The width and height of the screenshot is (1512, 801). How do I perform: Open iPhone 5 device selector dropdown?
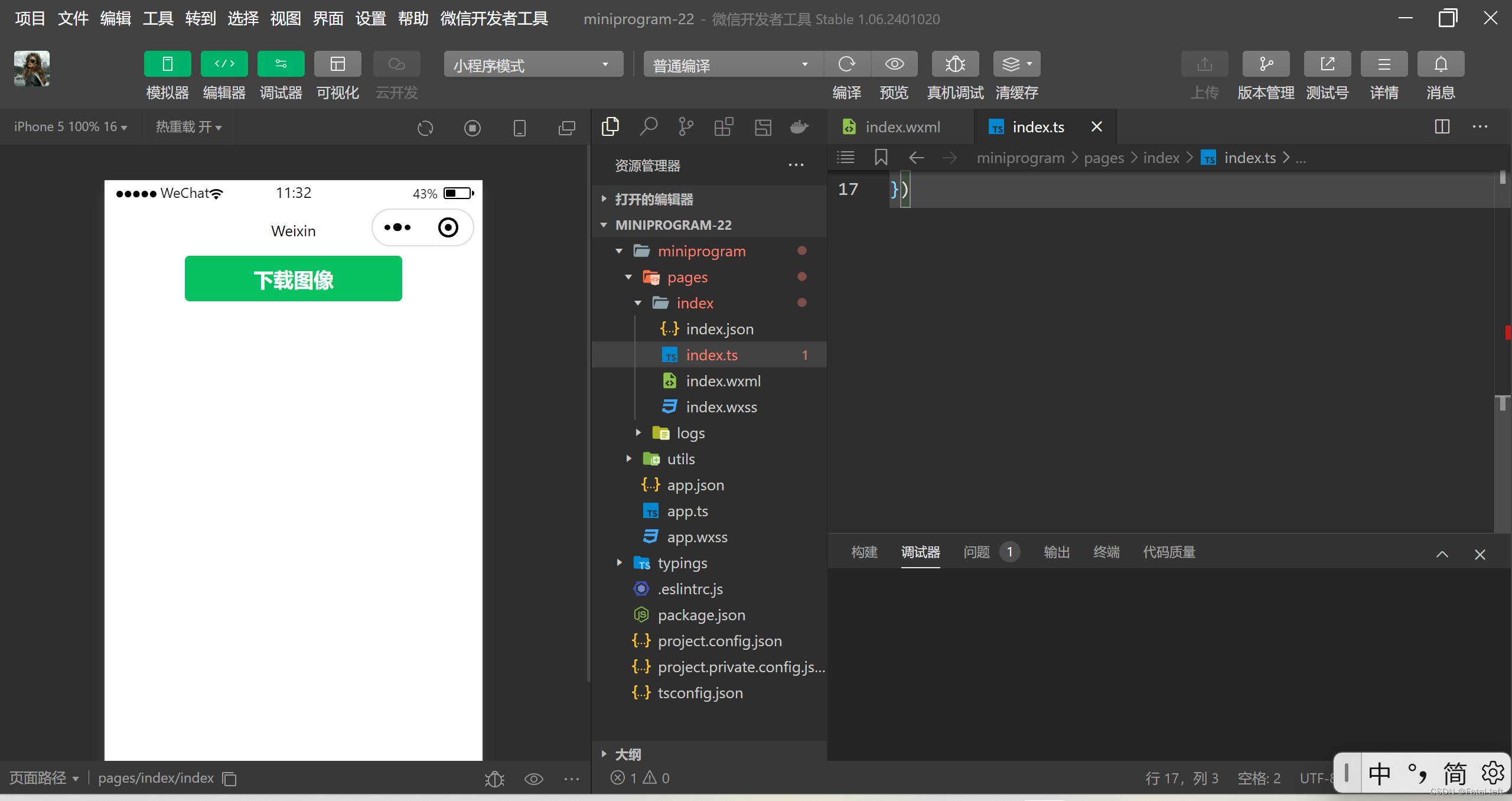click(x=70, y=126)
